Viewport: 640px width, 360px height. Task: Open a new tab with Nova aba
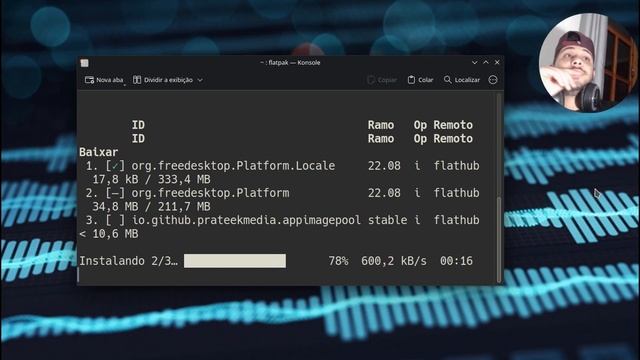click(104, 80)
